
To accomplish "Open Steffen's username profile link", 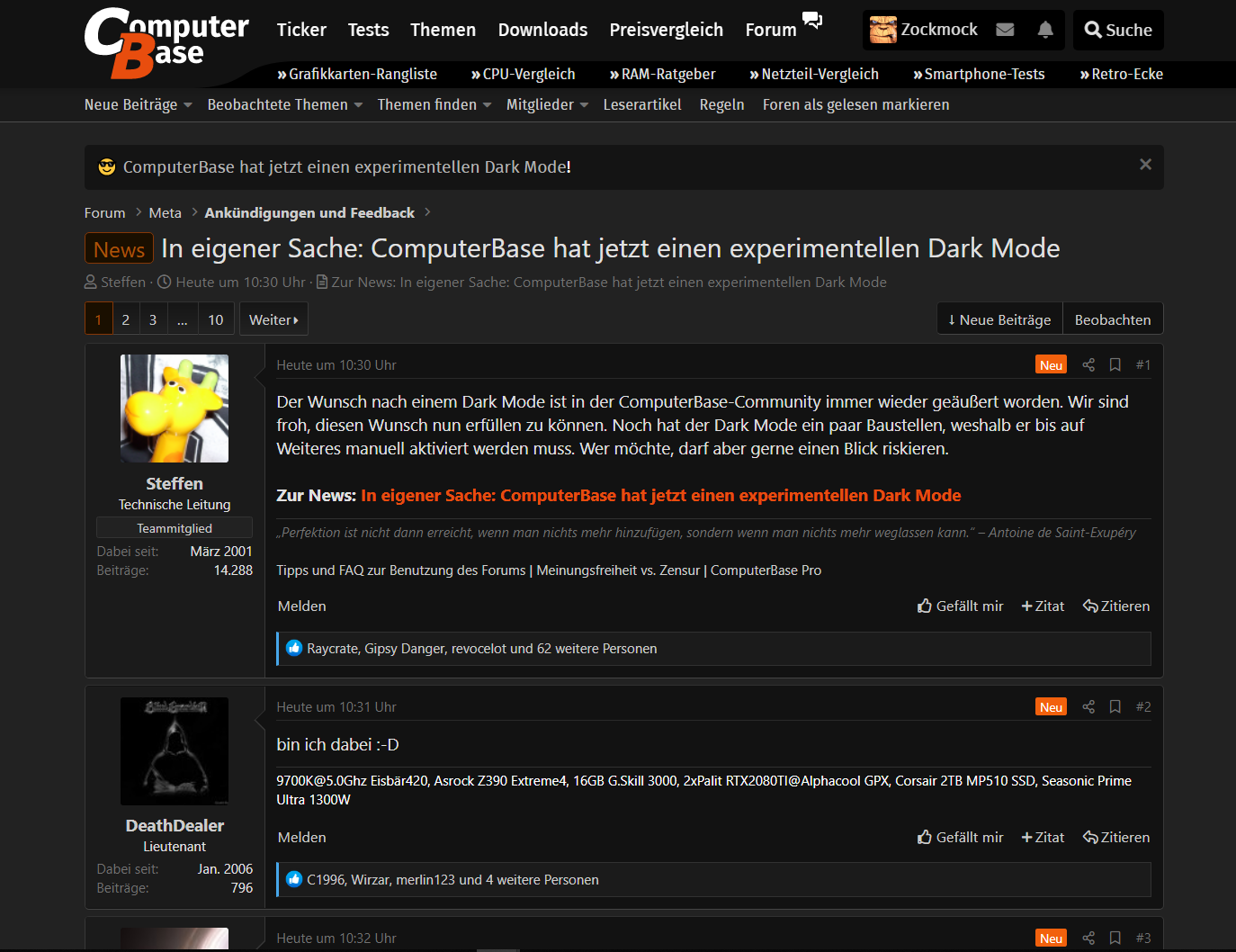I will (x=175, y=483).
